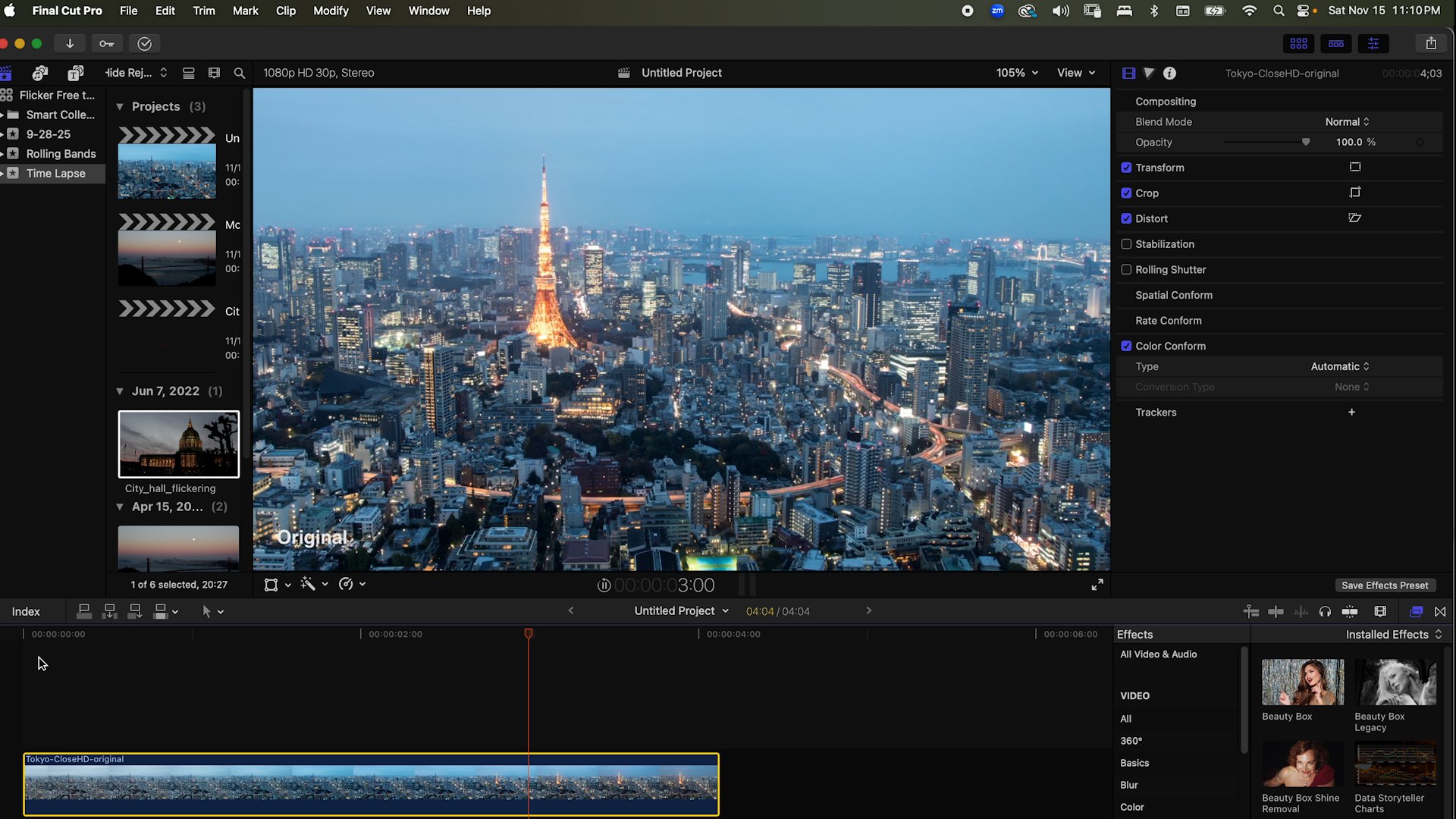Open the Transform tool icon below viewer
The width and height of the screenshot is (1456, 819).
click(x=271, y=585)
